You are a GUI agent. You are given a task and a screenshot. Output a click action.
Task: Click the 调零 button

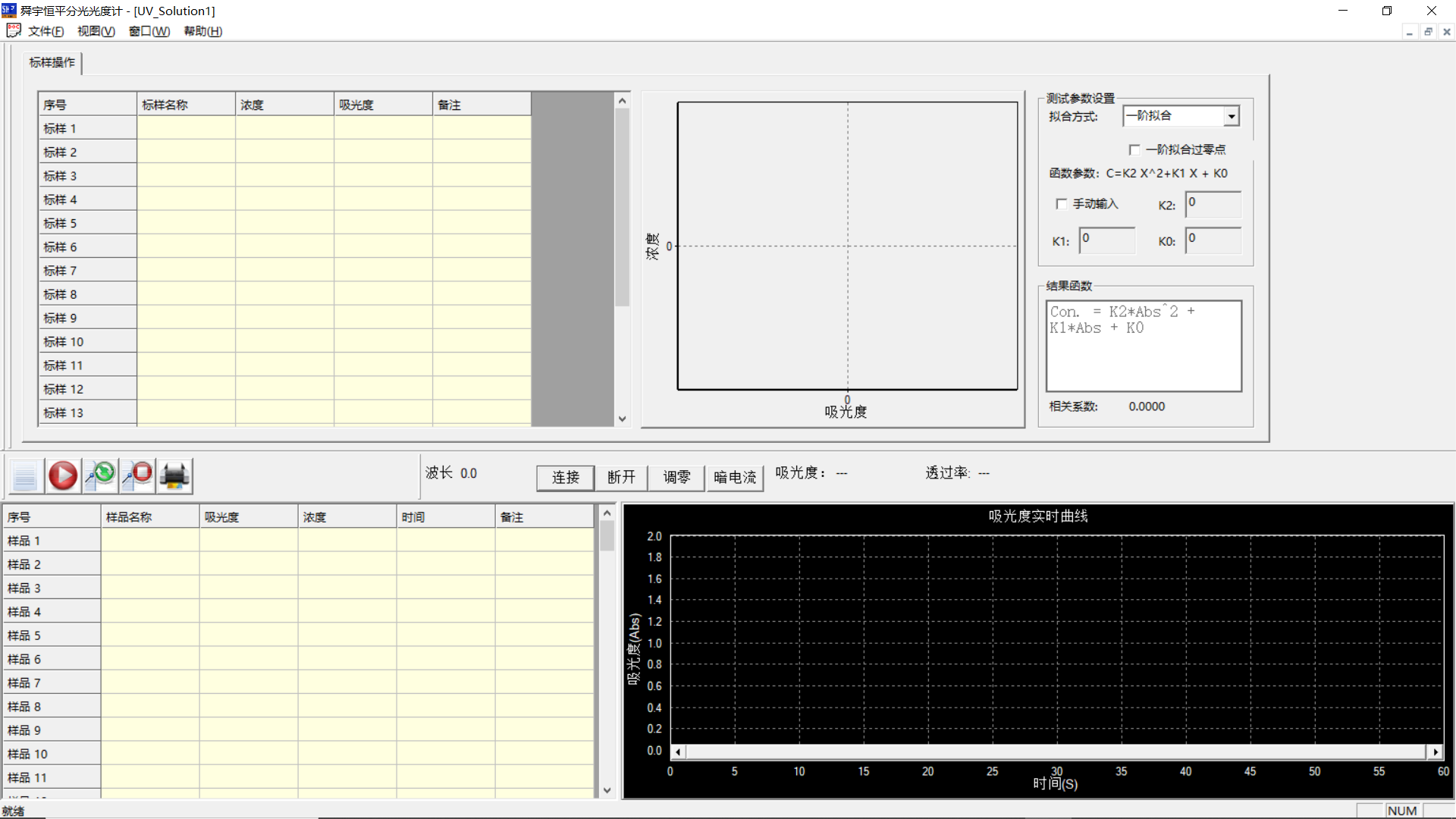click(x=676, y=477)
